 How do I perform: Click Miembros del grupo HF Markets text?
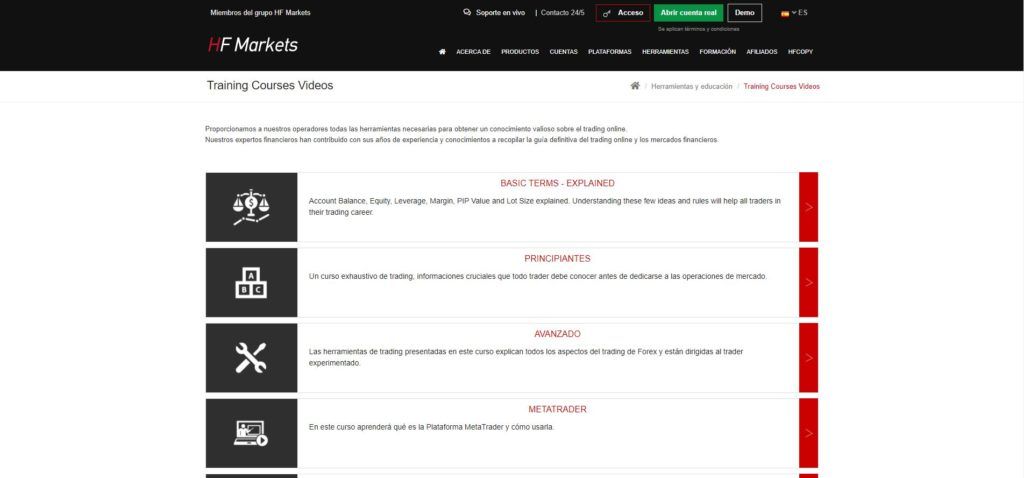tap(261, 12)
